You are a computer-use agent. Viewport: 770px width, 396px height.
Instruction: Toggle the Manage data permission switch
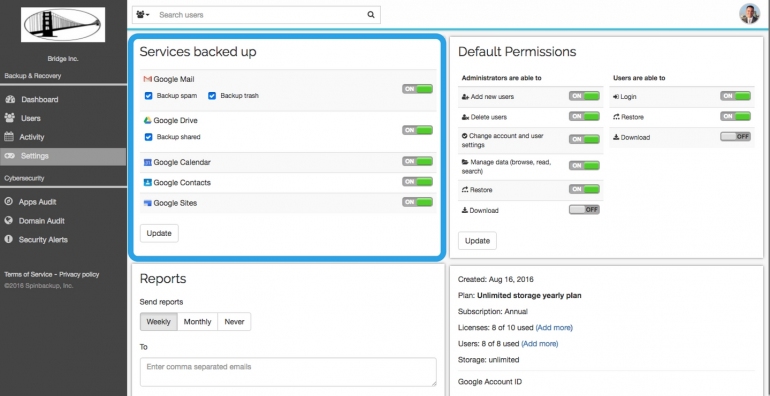coord(584,166)
